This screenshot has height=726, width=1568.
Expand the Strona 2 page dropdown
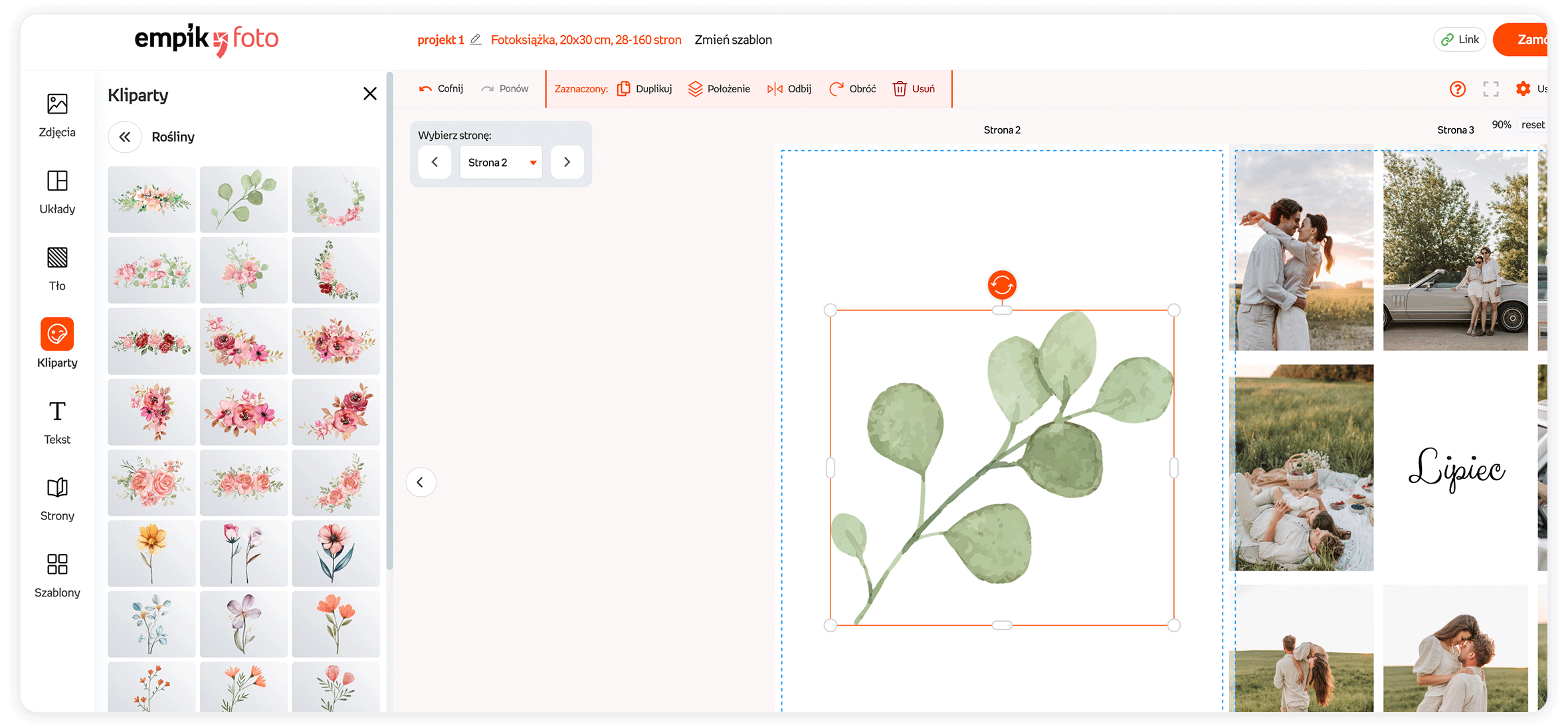500,162
